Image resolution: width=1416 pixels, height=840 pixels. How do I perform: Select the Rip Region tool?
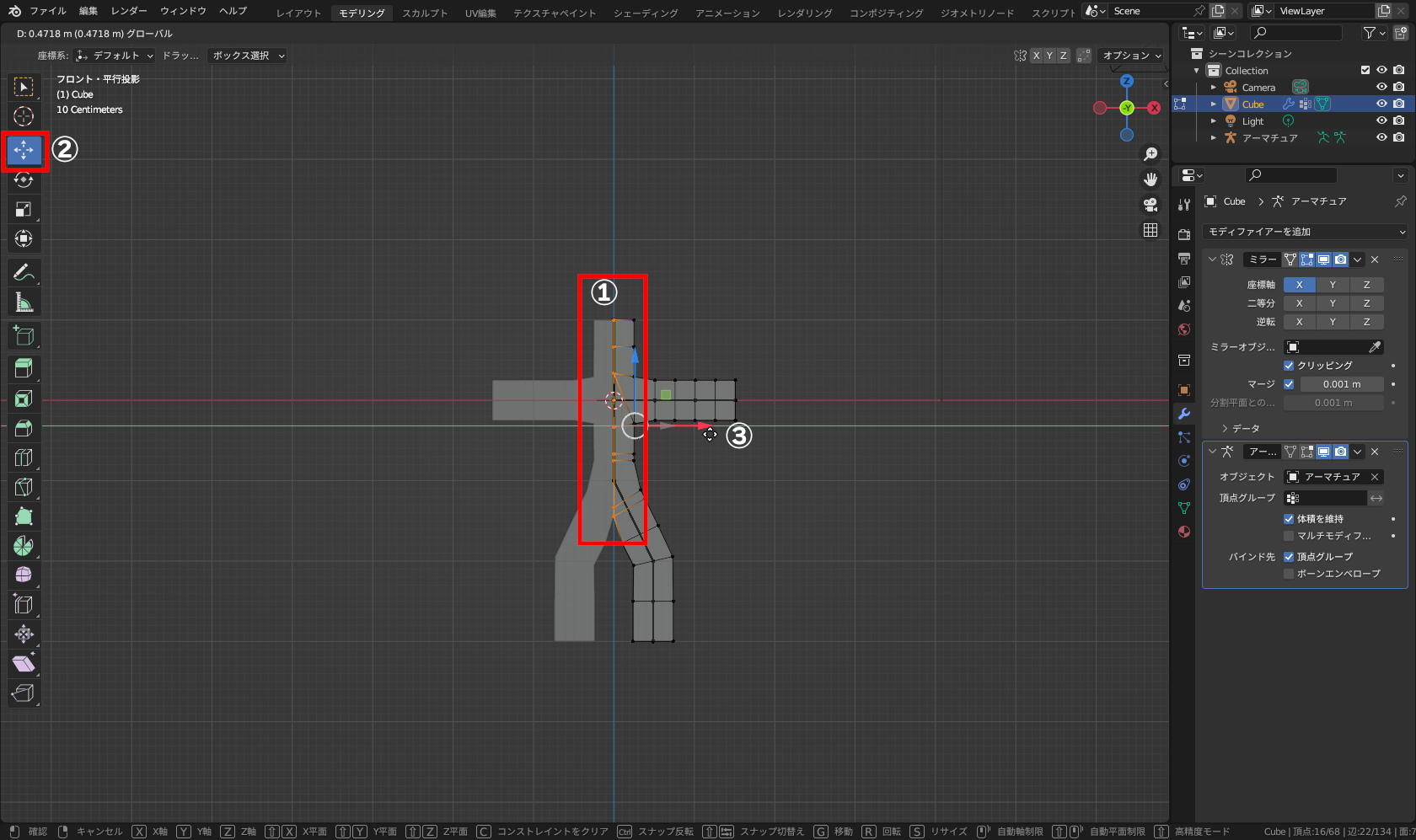click(x=24, y=693)
